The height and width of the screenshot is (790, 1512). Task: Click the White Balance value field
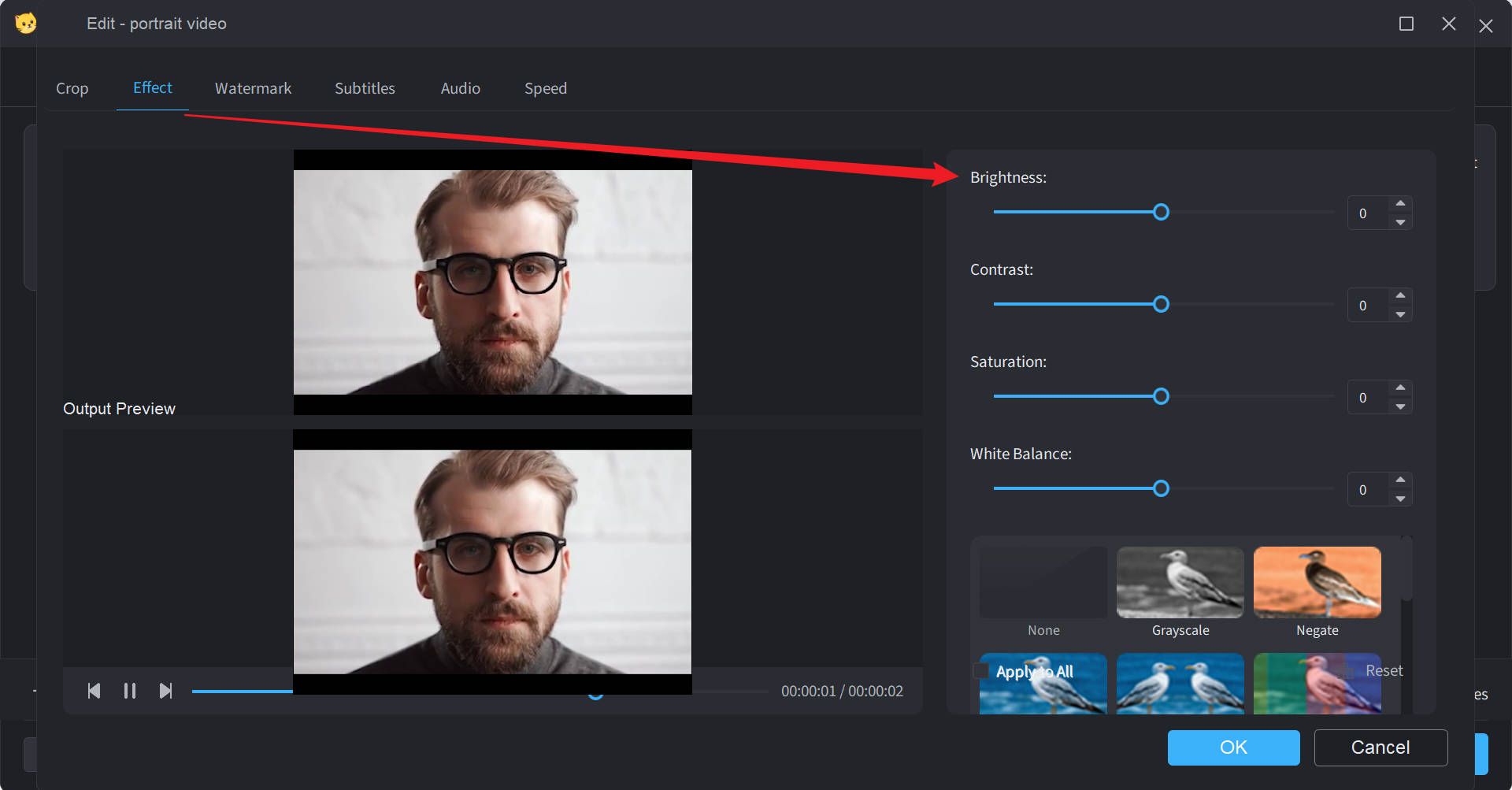coord(1368,490)
